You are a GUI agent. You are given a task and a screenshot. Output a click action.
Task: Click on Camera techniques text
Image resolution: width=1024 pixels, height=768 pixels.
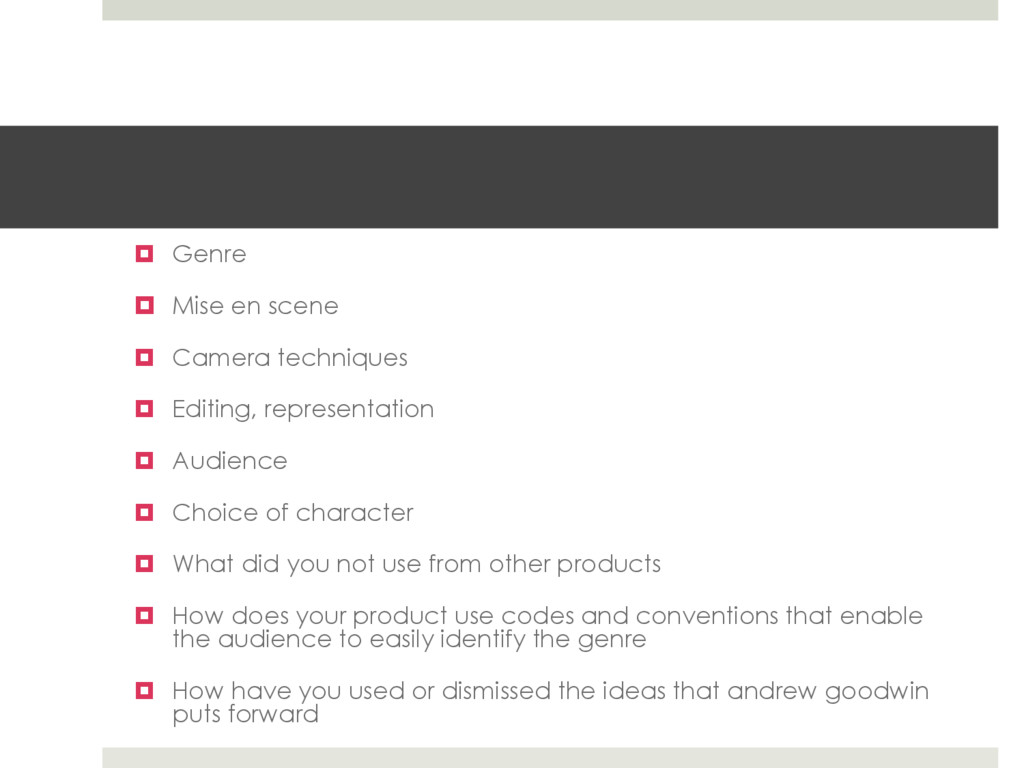point(290,359)
